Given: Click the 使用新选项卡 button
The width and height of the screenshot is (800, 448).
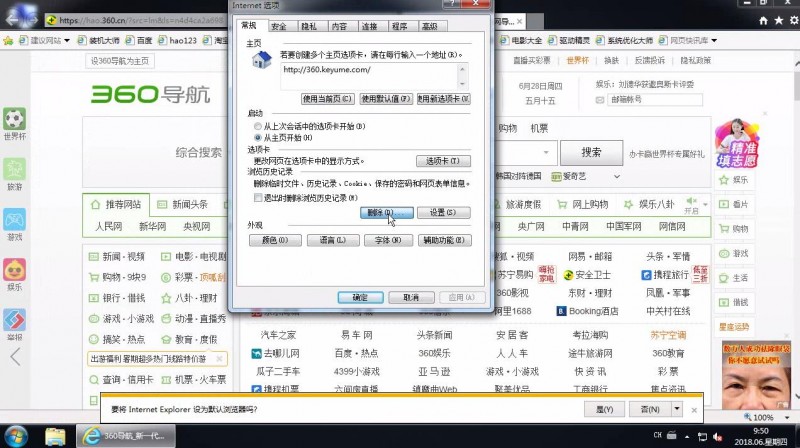Looking at the screenshot, I should coord(443,98).
